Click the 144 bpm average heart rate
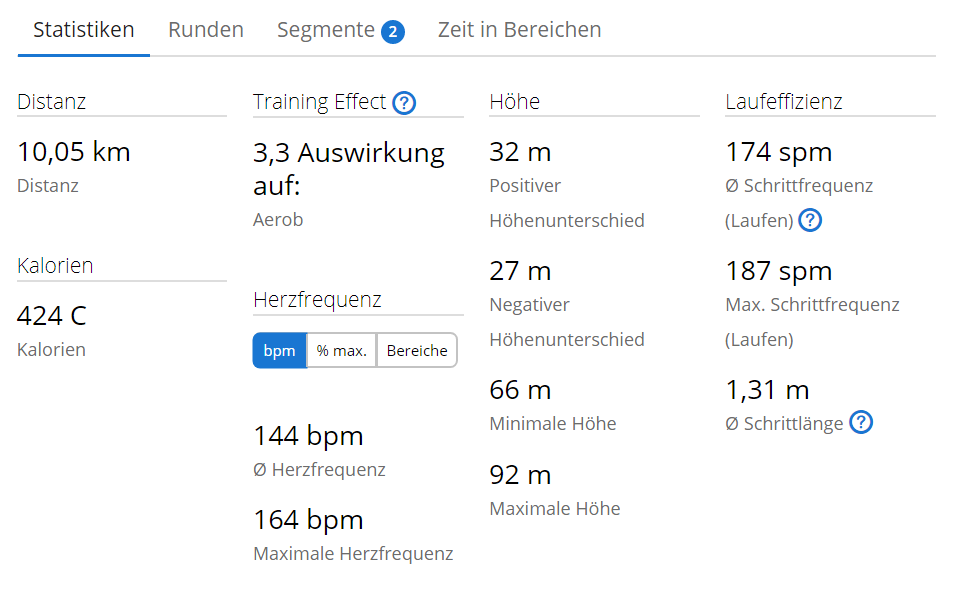Screen dimensions: 954x607 point(308,436)
